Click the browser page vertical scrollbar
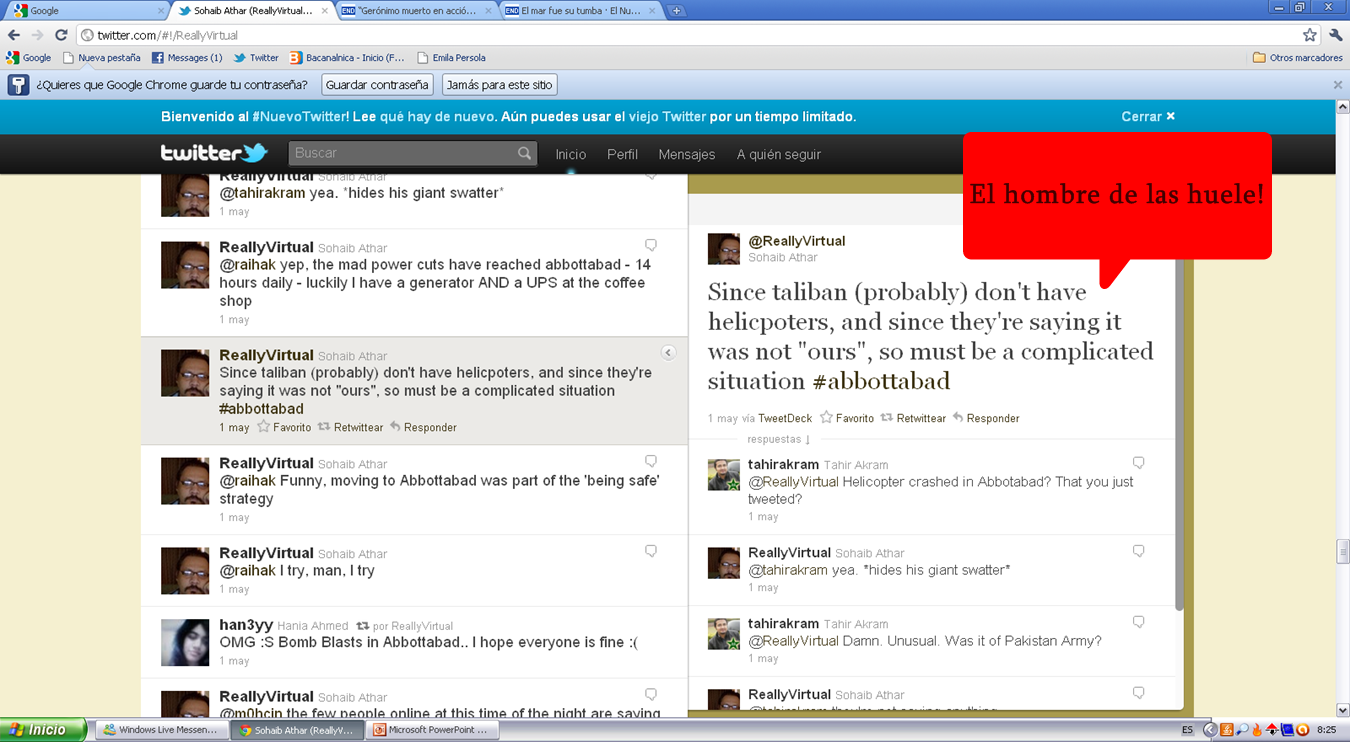The width and height of the screenshot is (1350, 742). point(1342,552)
